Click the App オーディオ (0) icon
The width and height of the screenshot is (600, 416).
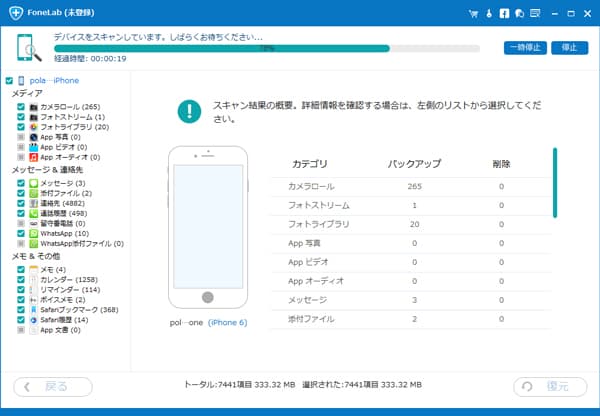coord(34,157)
